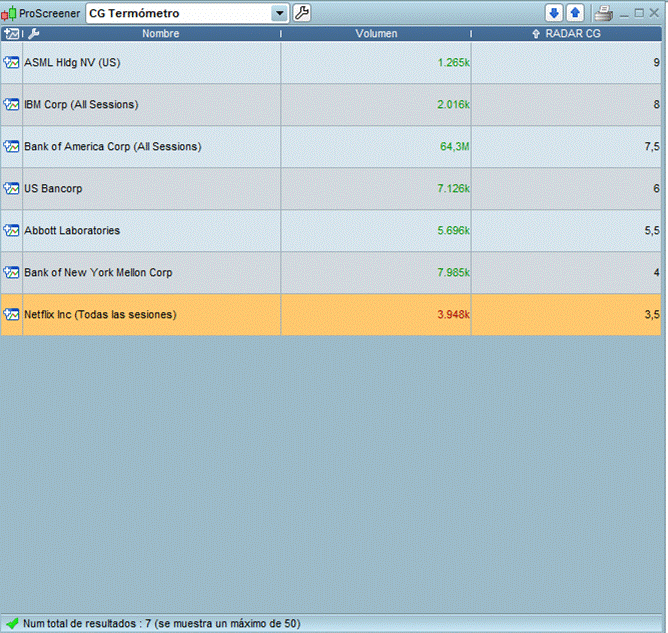Image resolution: width=668 pixels, height=633 pixels.
Task: Open the chart icon for Abbott Laboratories
Action: [11, 230]
